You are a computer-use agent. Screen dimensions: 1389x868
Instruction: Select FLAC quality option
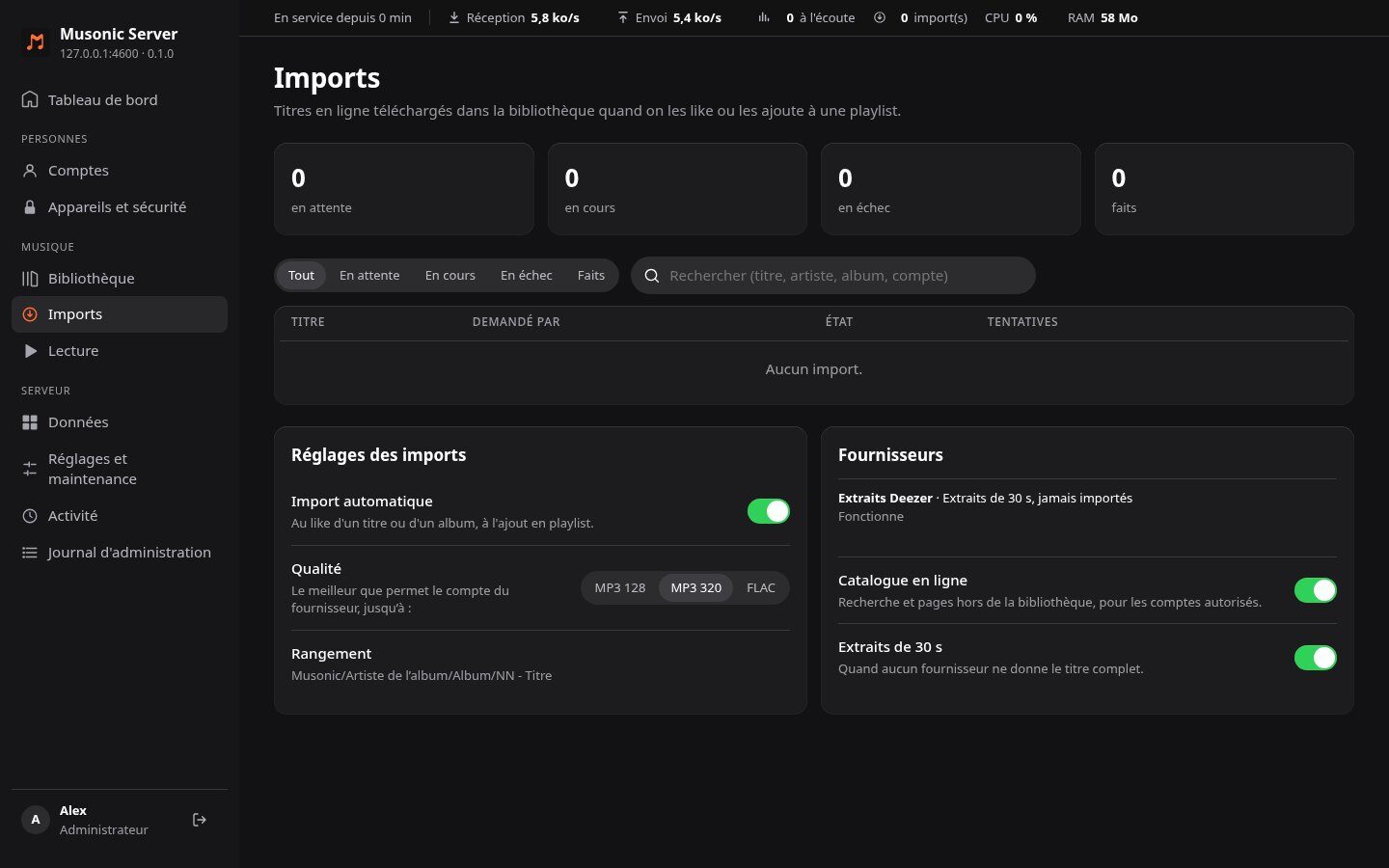(761, 588)
